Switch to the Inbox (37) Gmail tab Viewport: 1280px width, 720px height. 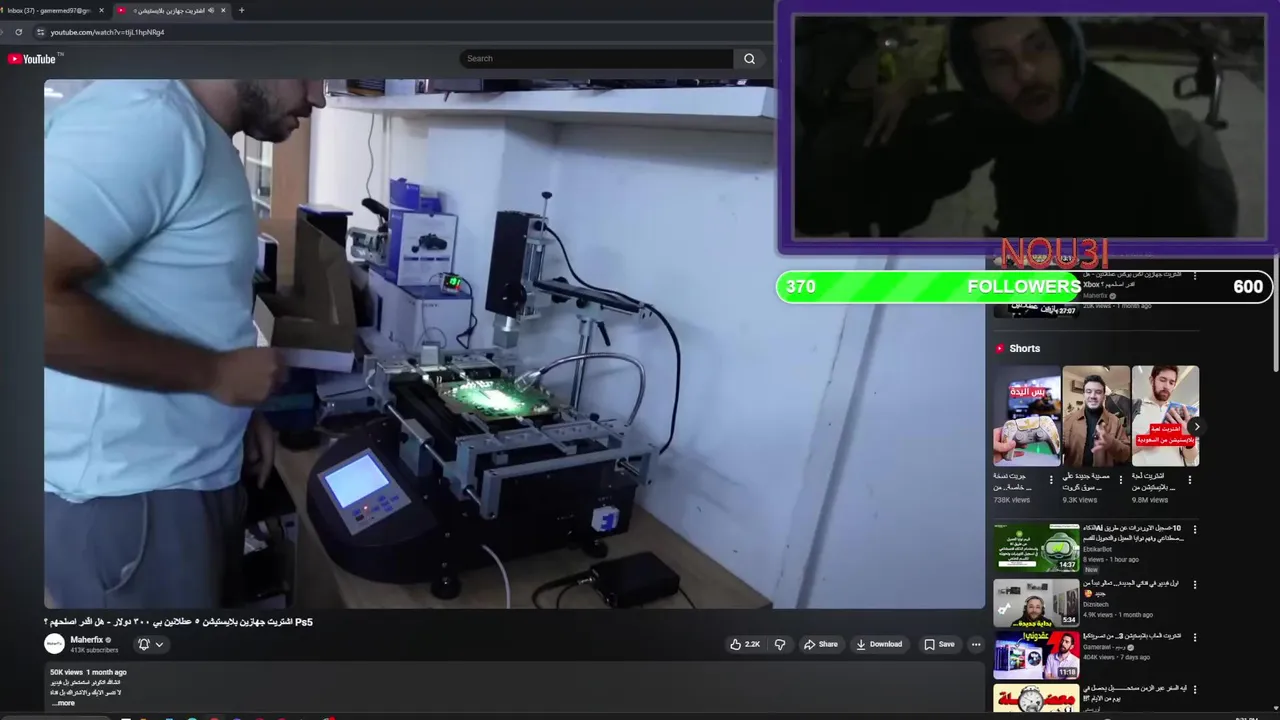click(x=50, y=10)
